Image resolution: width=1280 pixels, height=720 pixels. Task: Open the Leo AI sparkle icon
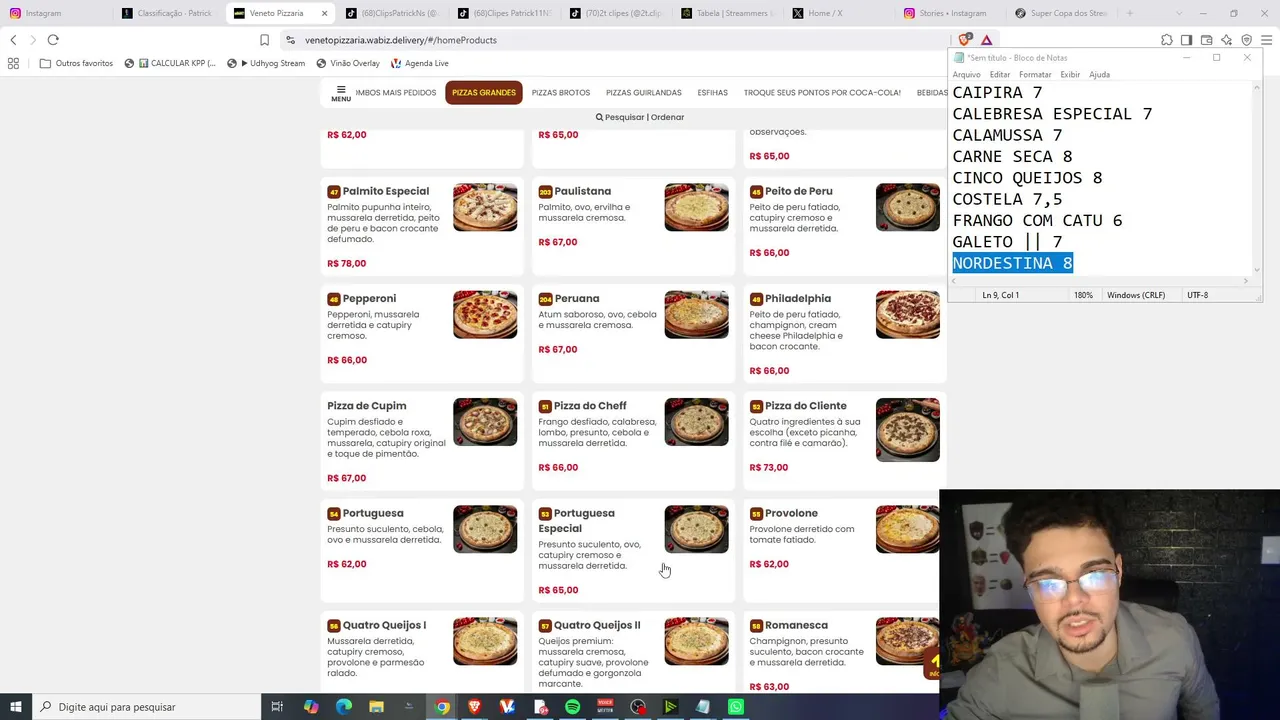1226,40
